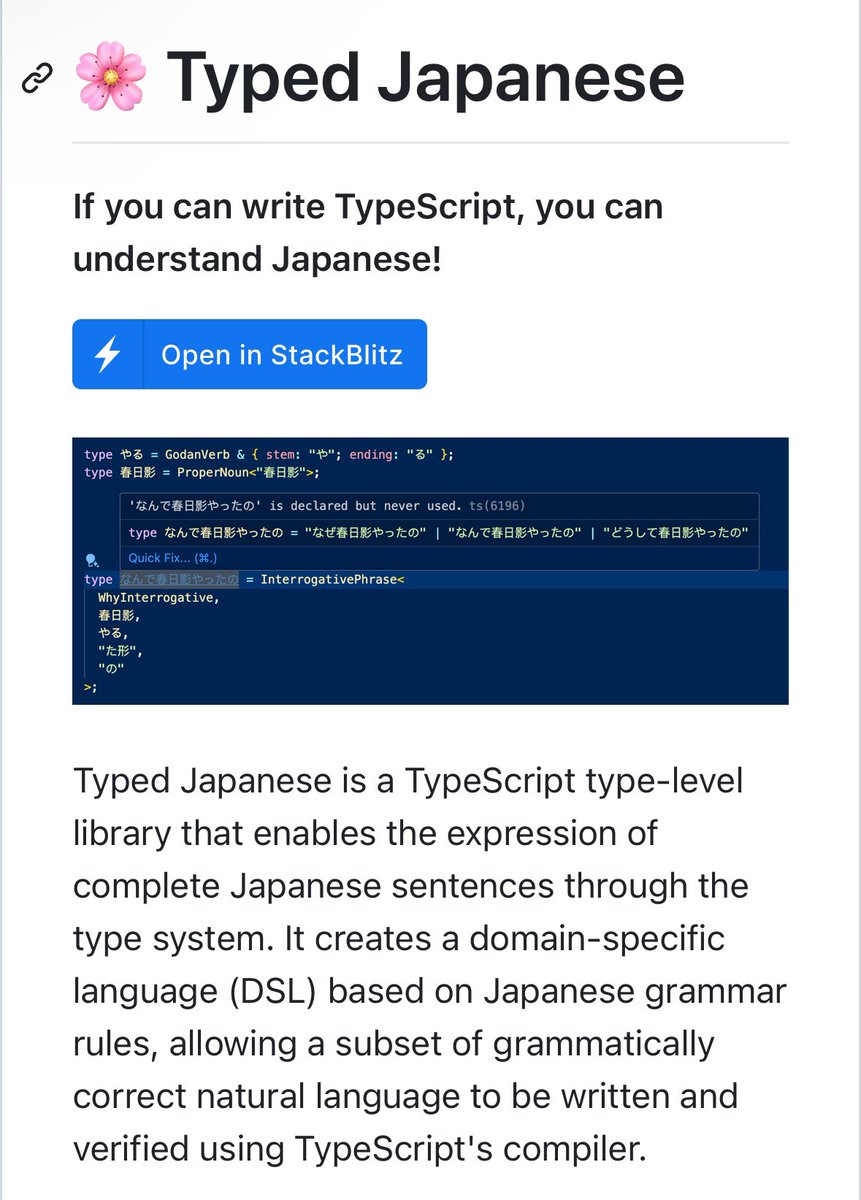Click 'ProperNoun<"春日影">' code line
861x1200 pixels.
[x=202, y=472]
